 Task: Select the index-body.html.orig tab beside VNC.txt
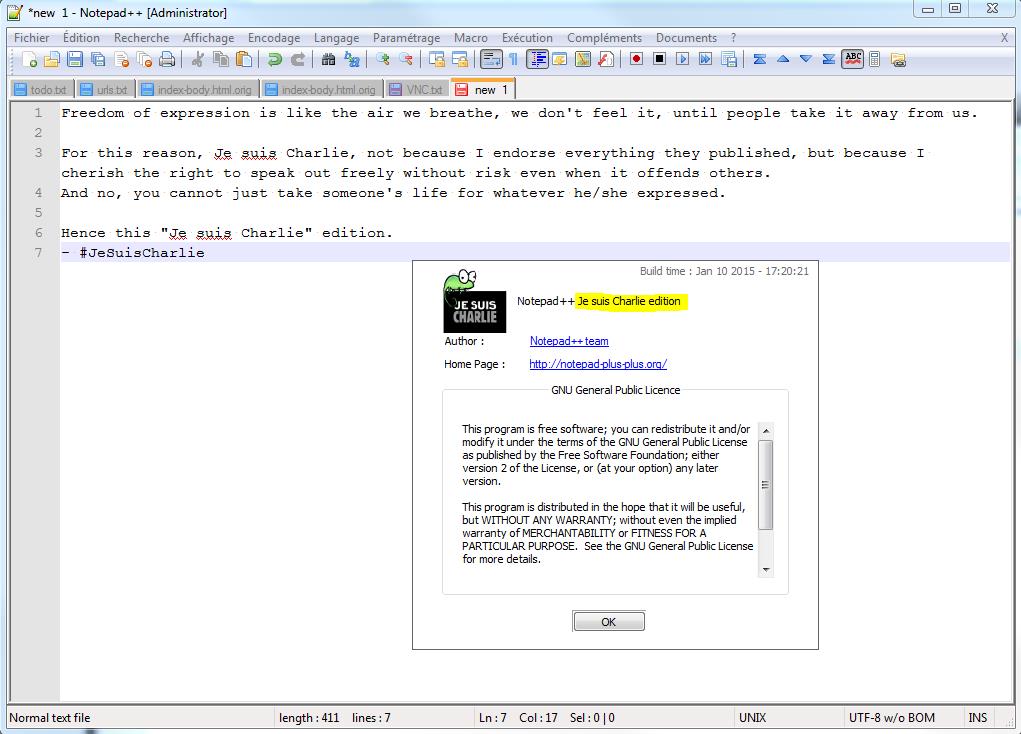coord(322,89)
